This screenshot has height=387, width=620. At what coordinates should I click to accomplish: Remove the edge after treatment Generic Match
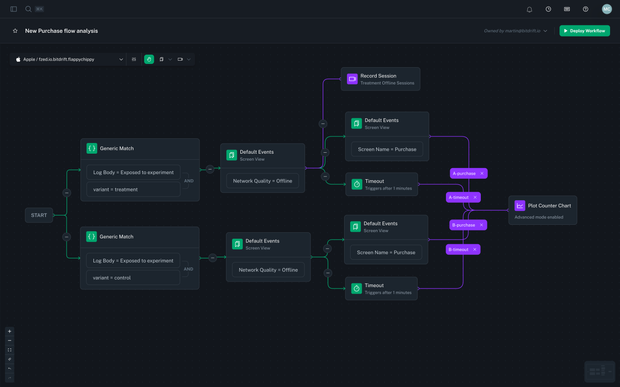point(210,169)
